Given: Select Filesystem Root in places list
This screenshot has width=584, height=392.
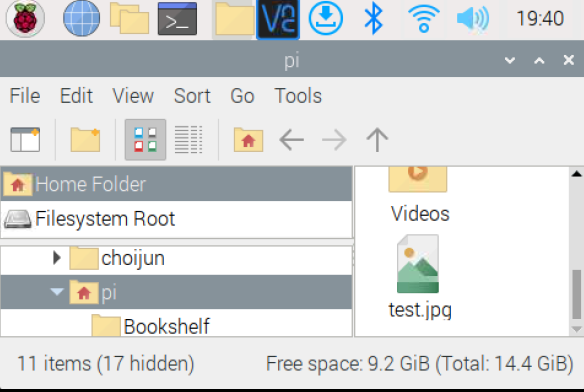Looking at the screenshot, I should click(x=177, y=219).
